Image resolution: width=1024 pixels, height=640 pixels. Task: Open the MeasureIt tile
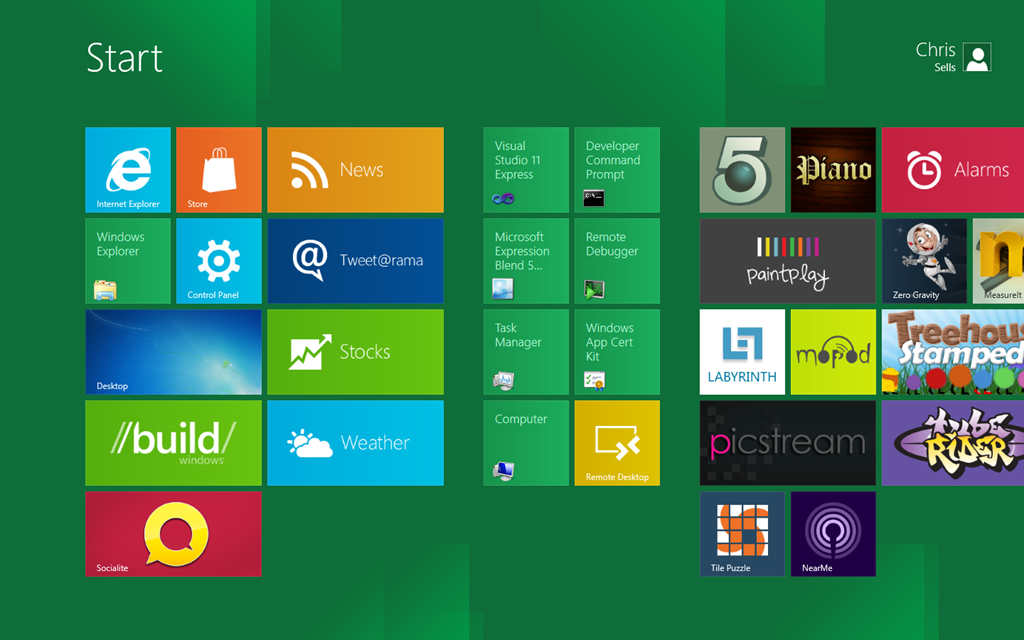(999, 261)
